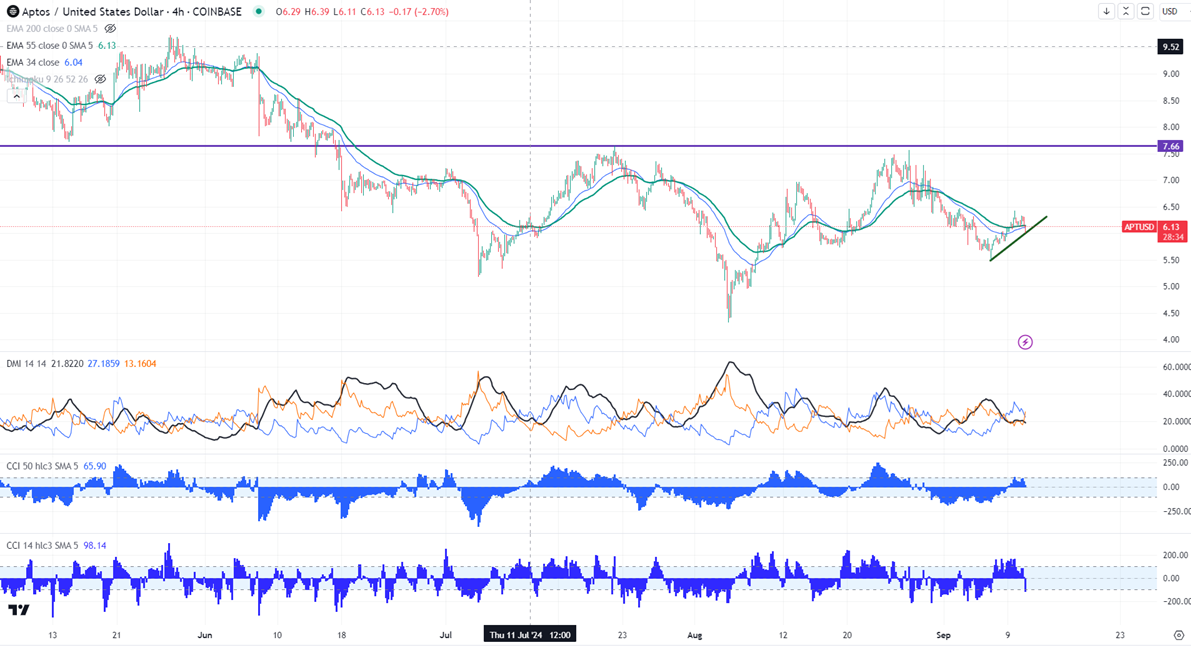1191x647 pixels.
Task: Click the -0.17 (-2.70%) change value
Action: 419,11
